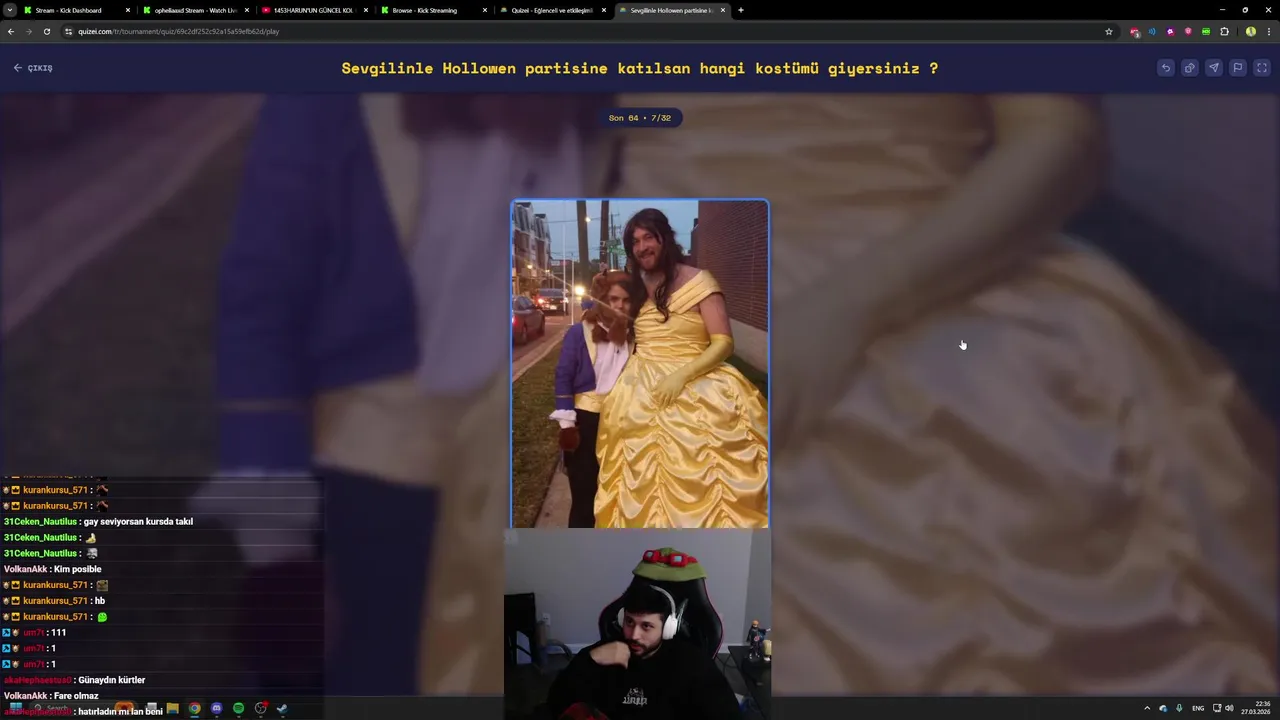Click the quizei.com address bar
Viewport: 1280px width, 720px height.
[588, 31]
